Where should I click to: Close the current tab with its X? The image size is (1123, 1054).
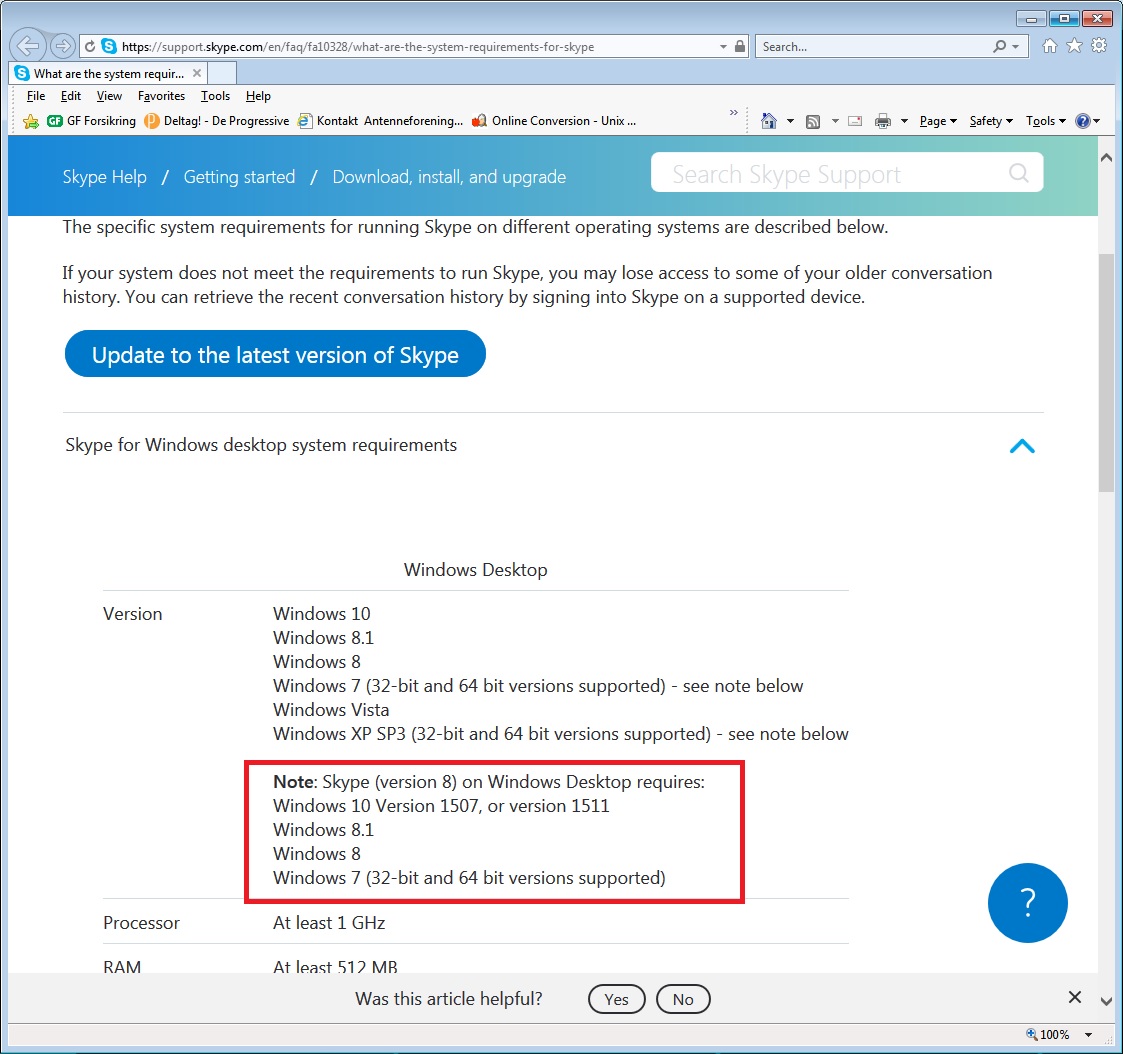[x=197, y=73]
